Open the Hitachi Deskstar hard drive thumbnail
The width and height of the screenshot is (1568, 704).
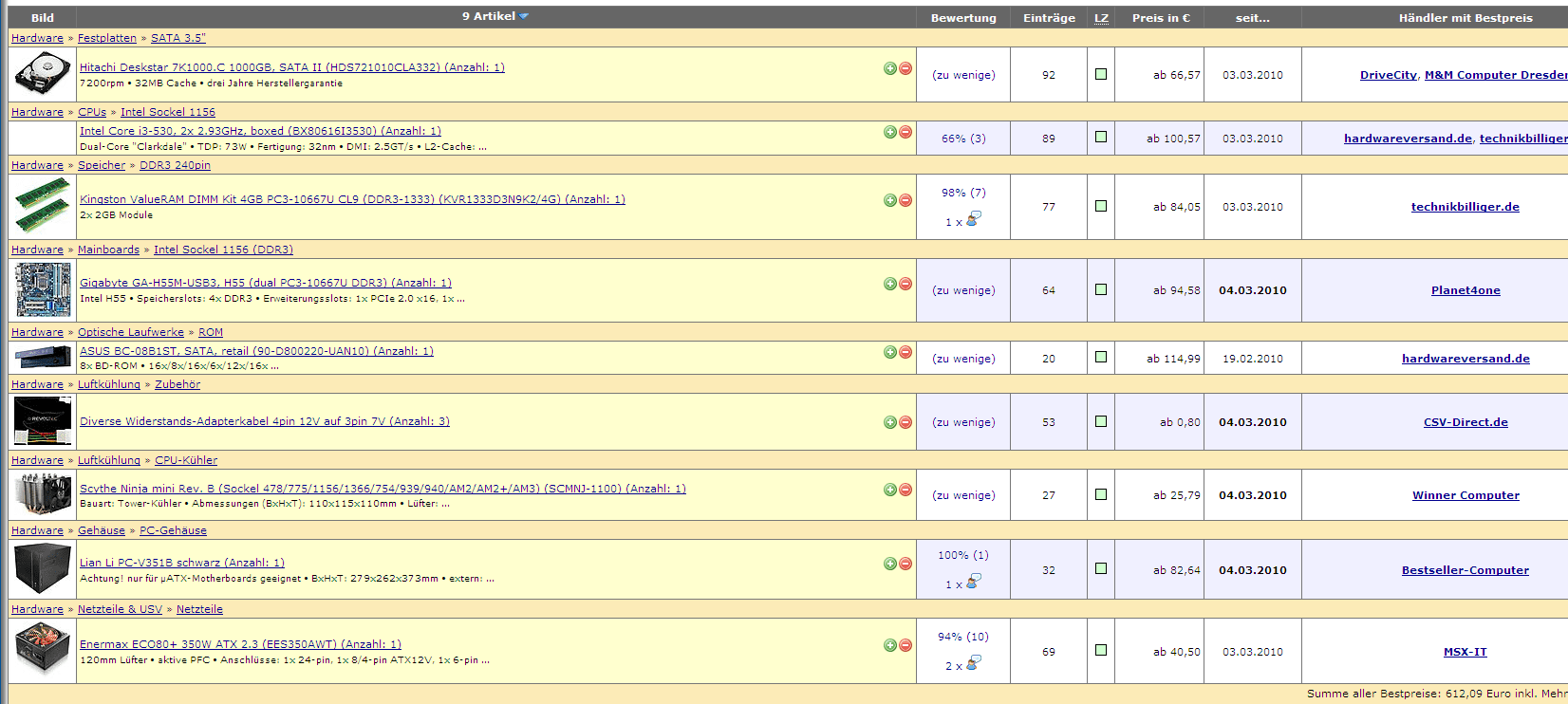click(43, 74)
